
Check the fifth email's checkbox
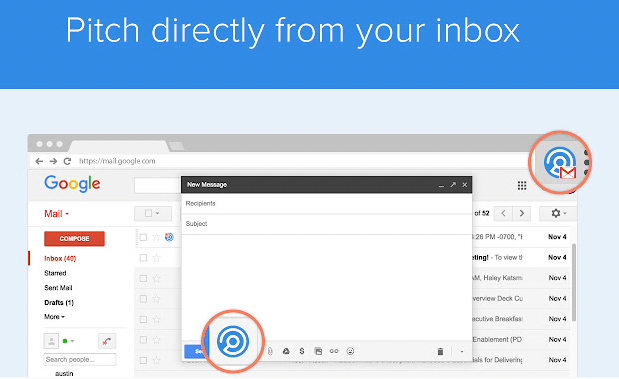point(143,319)
